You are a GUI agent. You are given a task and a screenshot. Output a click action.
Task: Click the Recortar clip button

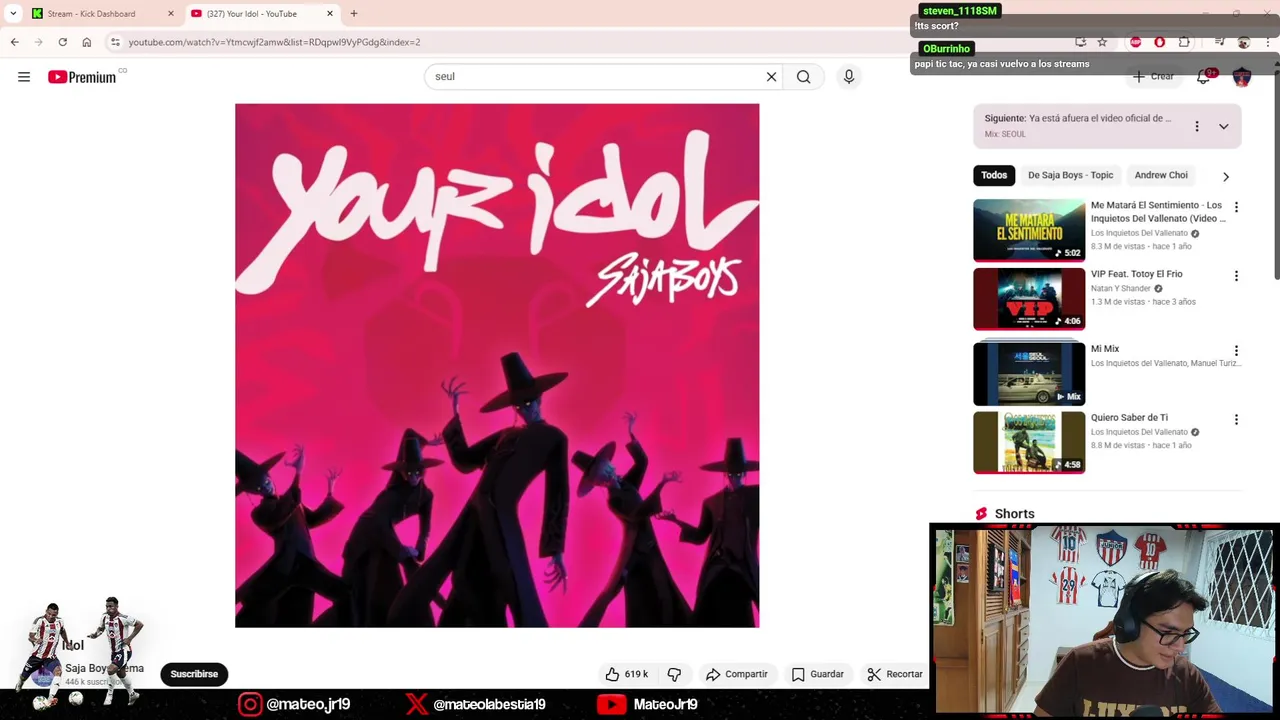coord(895,674)
